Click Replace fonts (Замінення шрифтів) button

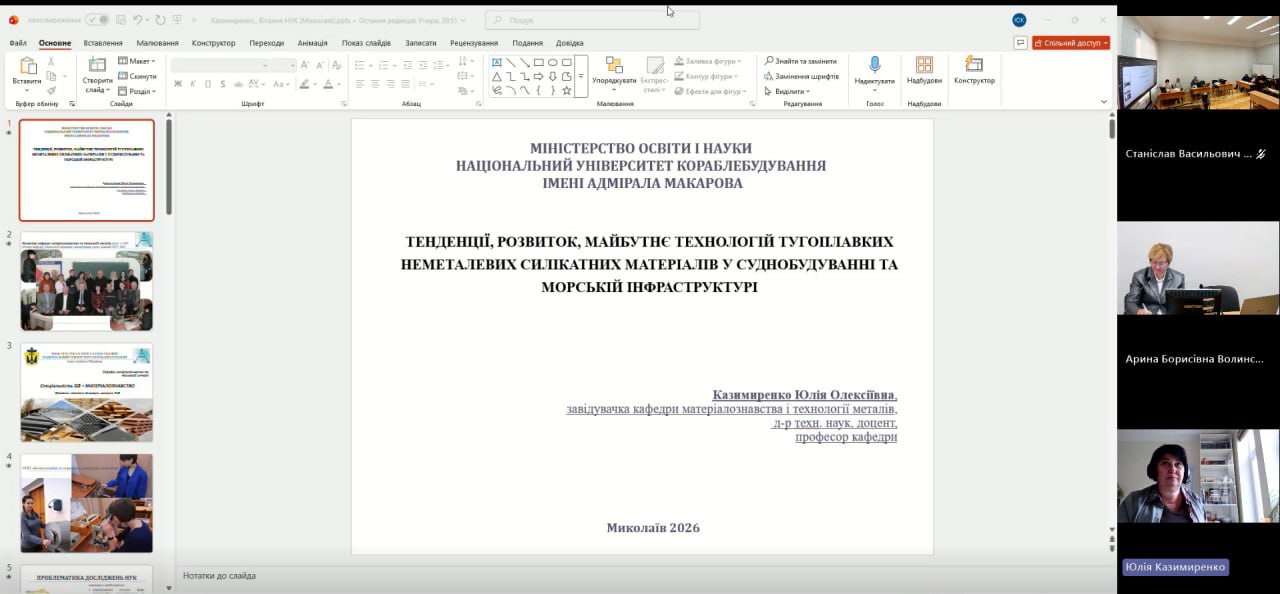point(802,76)
